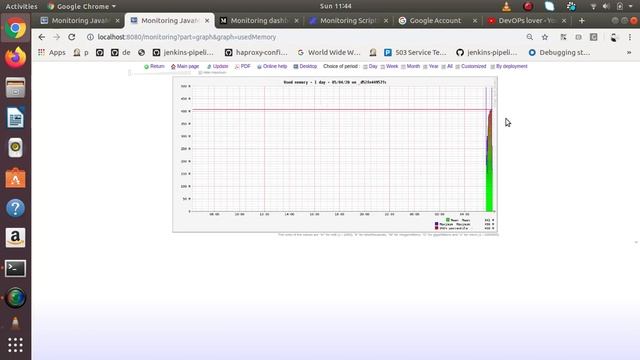Open the Chrome profile avatar icon

[x=614, y=37]
